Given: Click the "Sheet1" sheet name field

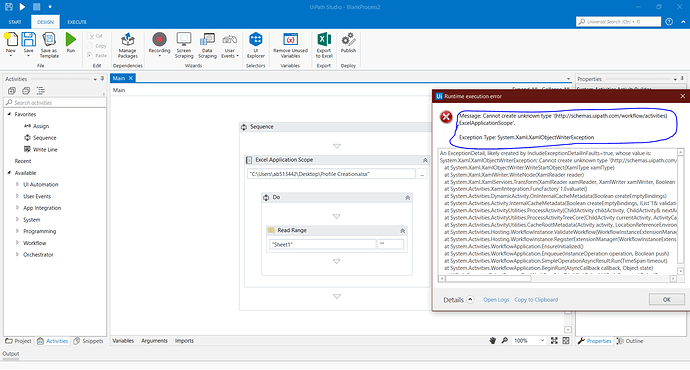Looking at the screenshot, I should click(x=323, y=245).
